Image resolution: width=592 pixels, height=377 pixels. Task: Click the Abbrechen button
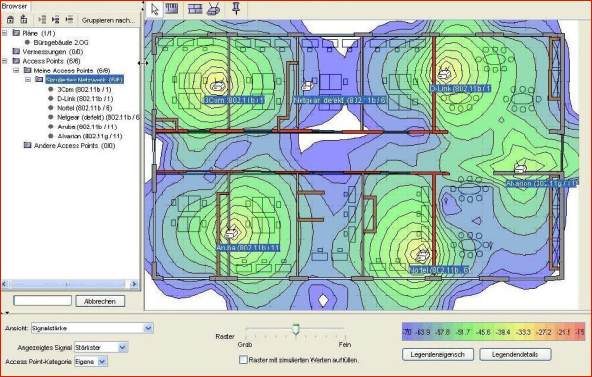[100, 301]
